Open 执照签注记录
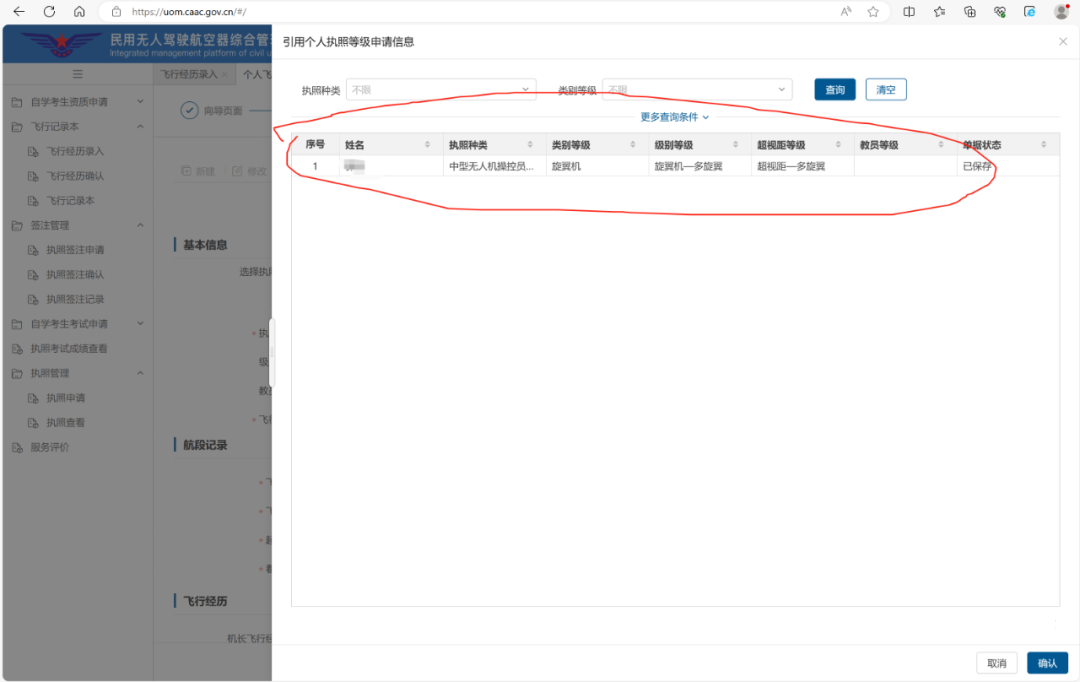The width and height of the screenshot is (1080, 682). click(x=74, y=300)
